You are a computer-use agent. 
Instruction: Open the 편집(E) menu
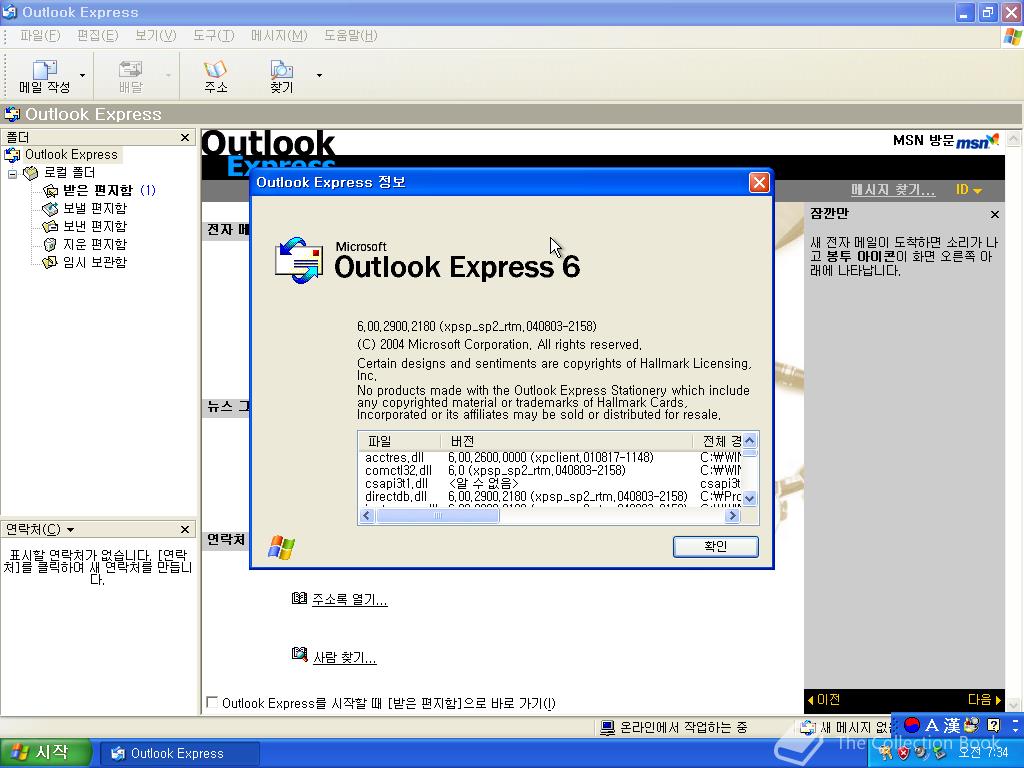pyautogui.click(x=97, y=35)
